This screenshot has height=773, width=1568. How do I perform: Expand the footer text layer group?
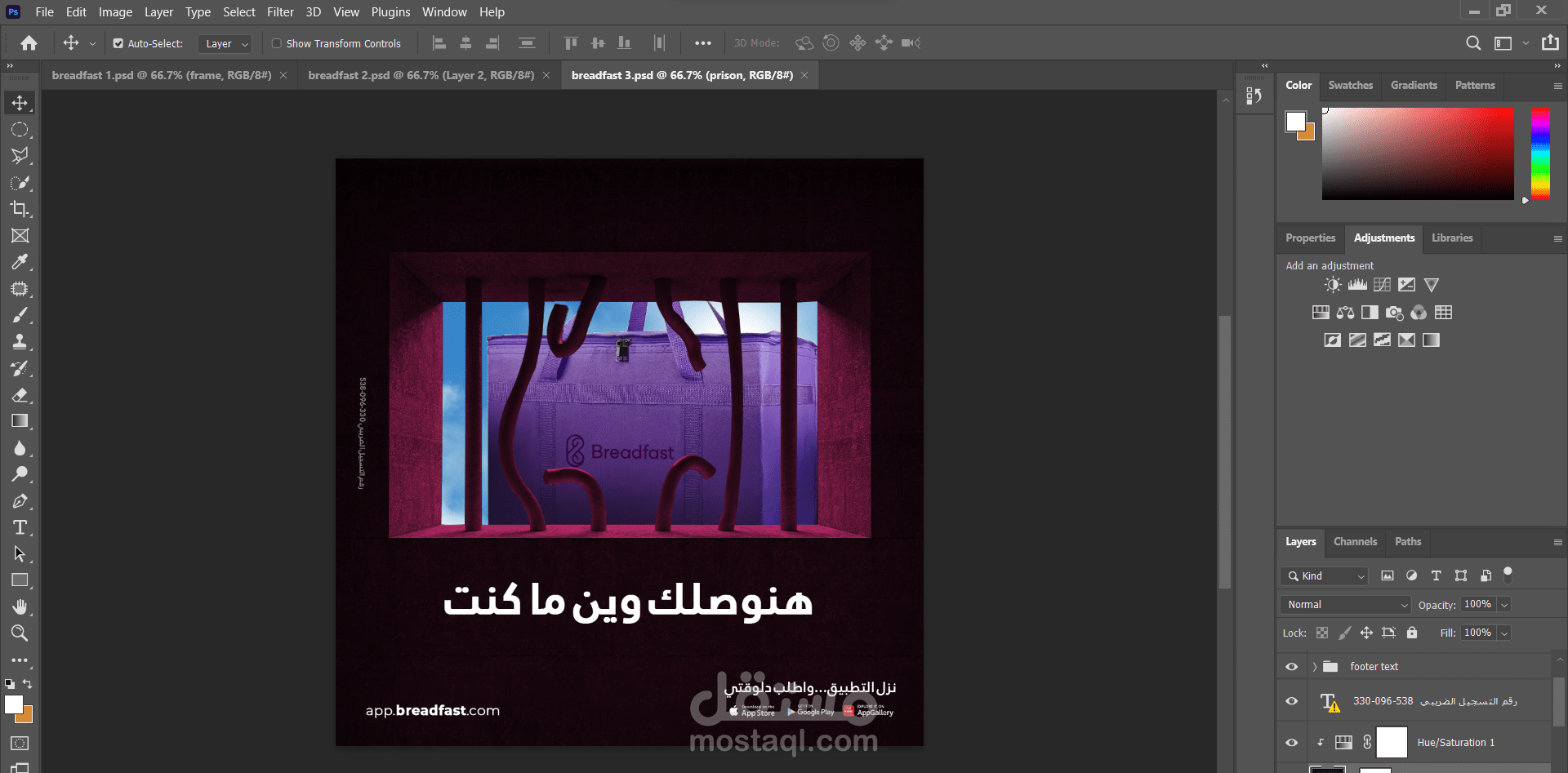coord(1314,667)
